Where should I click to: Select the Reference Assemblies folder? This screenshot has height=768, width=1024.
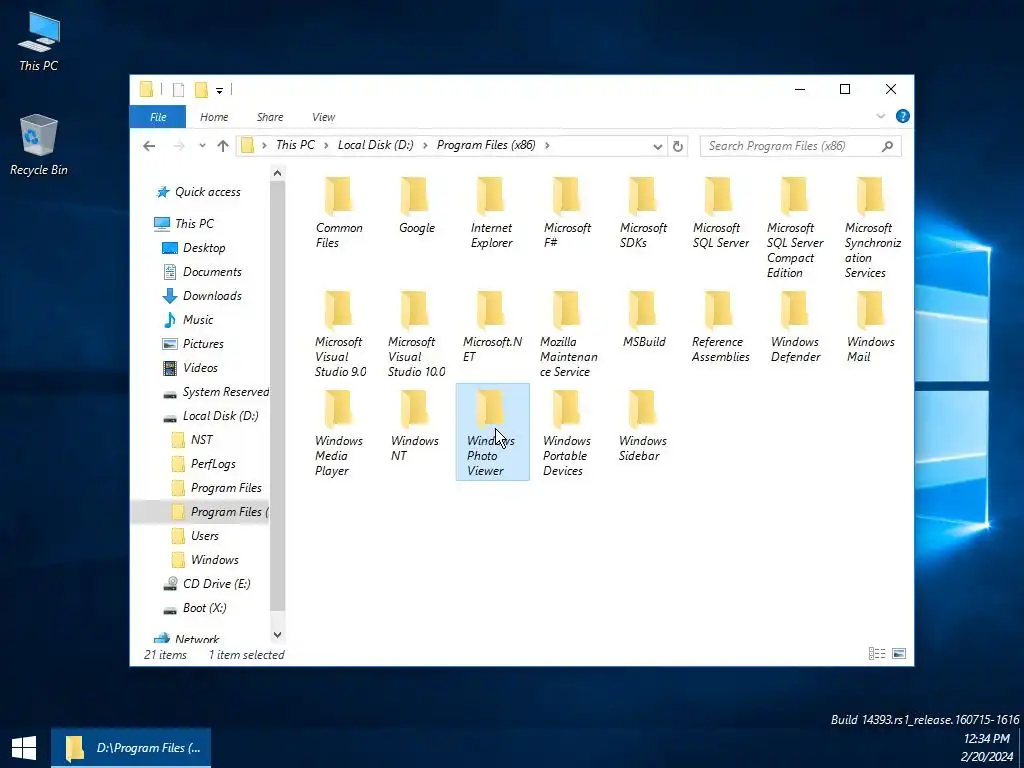click(x=720, y=327)
